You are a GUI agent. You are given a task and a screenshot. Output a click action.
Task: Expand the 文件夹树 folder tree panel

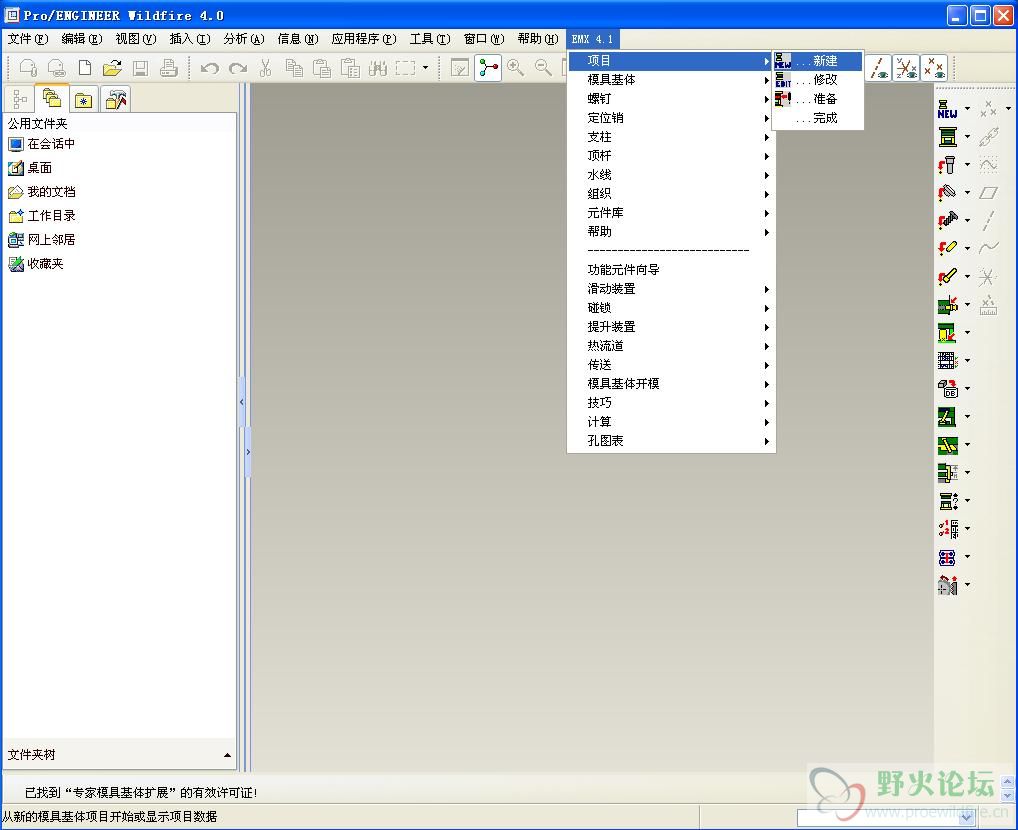pyautogui.click(x=227, y=755)
